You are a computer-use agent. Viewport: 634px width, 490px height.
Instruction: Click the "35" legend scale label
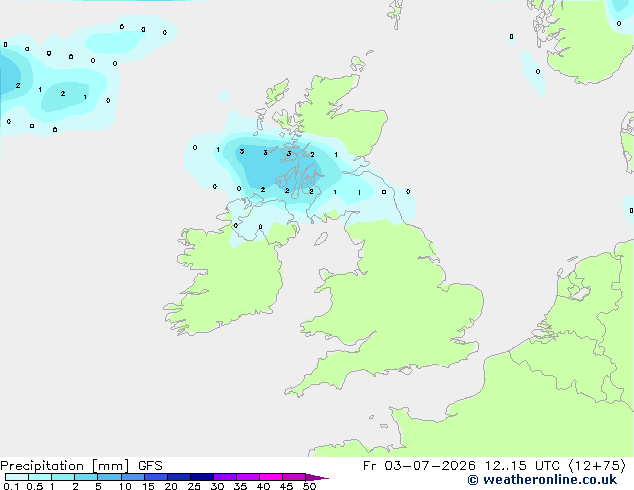click(240, 486)
